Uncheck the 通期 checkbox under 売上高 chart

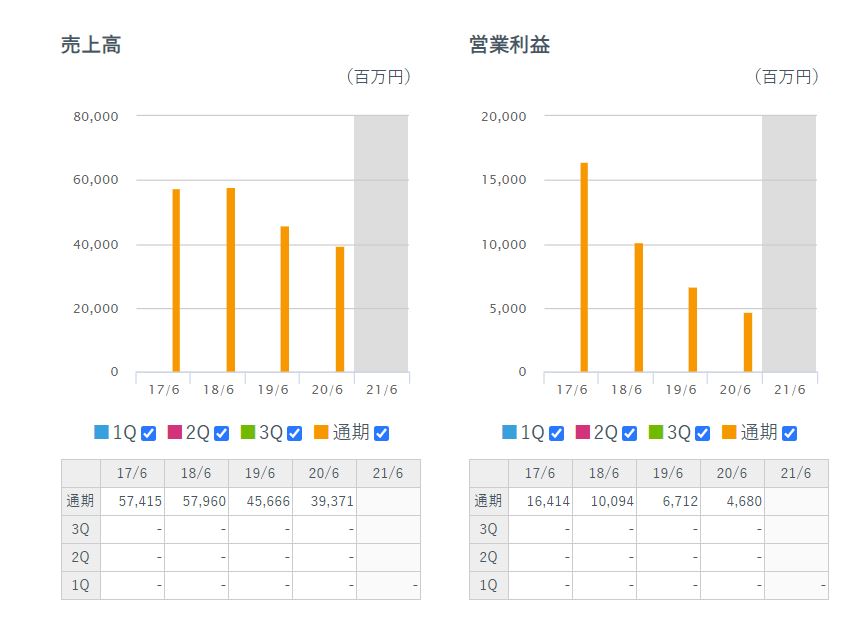click(382, 433)
